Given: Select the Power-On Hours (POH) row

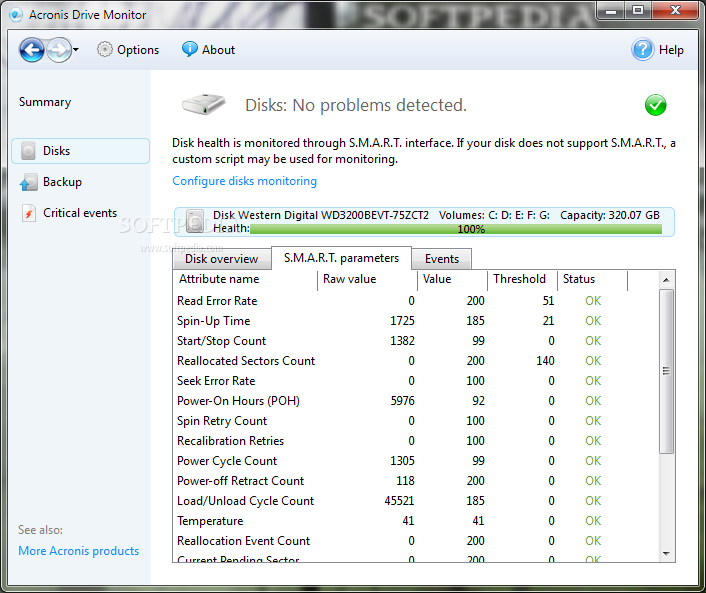Looking at the screenshot, I should [x=416, y=401].
